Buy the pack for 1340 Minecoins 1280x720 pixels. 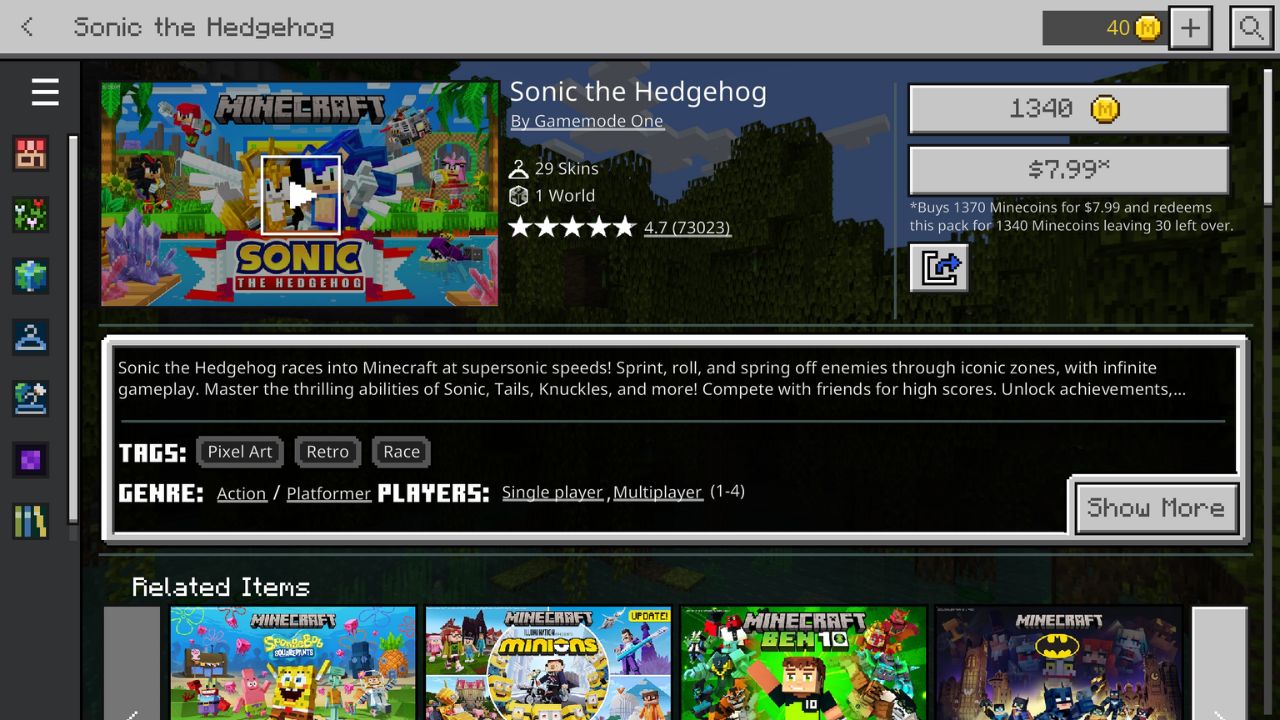pyautogui.click(x=1068, y=109)
